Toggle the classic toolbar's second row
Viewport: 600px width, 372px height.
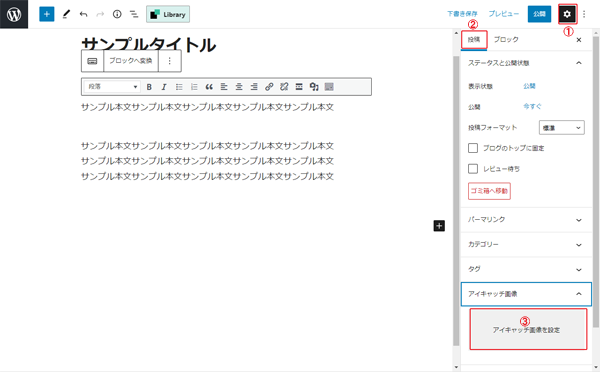click(329, 87)
